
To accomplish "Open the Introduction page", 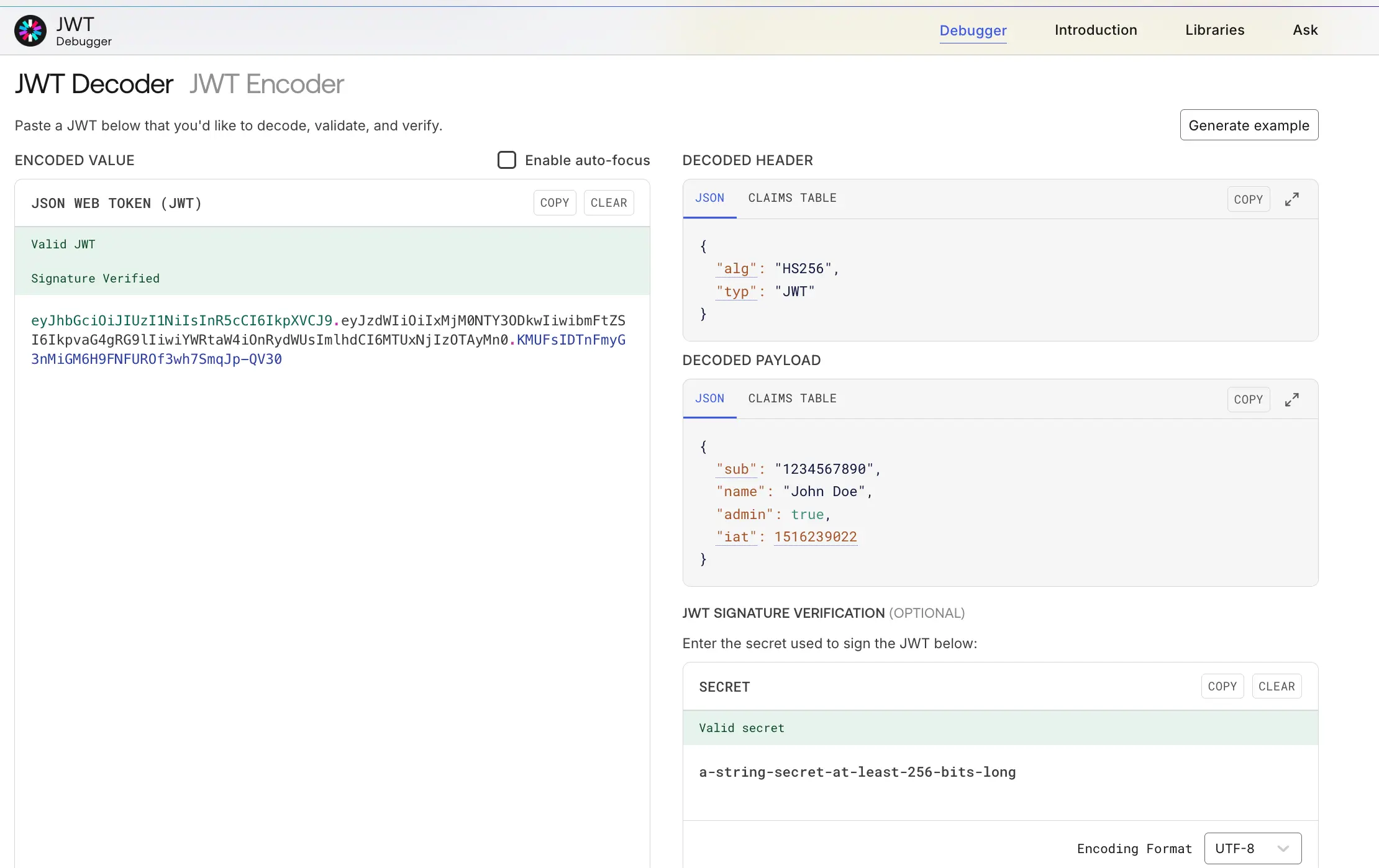I will [x=1095, y=30].
